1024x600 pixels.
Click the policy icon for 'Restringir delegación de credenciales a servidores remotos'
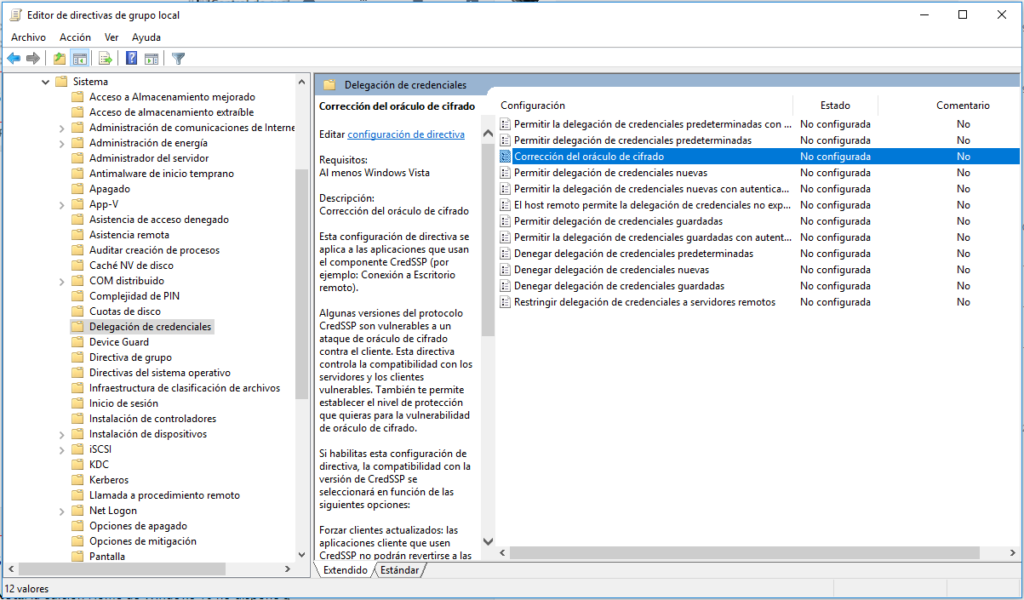pyautogui.click(x=505, y=302)
